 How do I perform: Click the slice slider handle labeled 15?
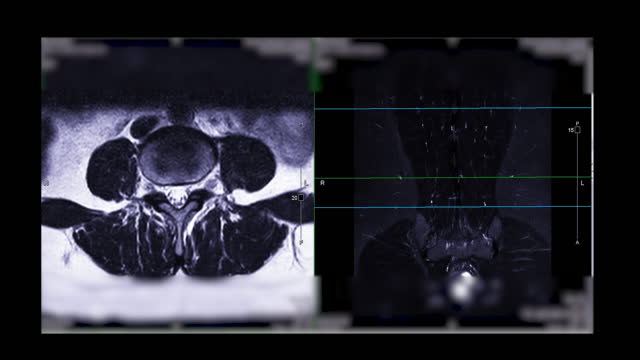(x=577, y=130)
